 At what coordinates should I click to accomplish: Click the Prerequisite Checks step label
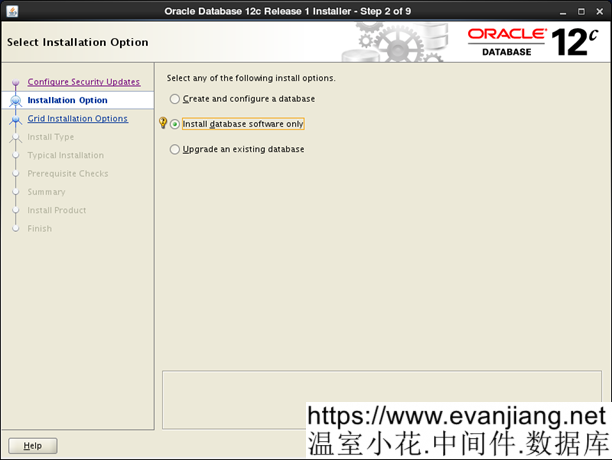tap(67, 174)
